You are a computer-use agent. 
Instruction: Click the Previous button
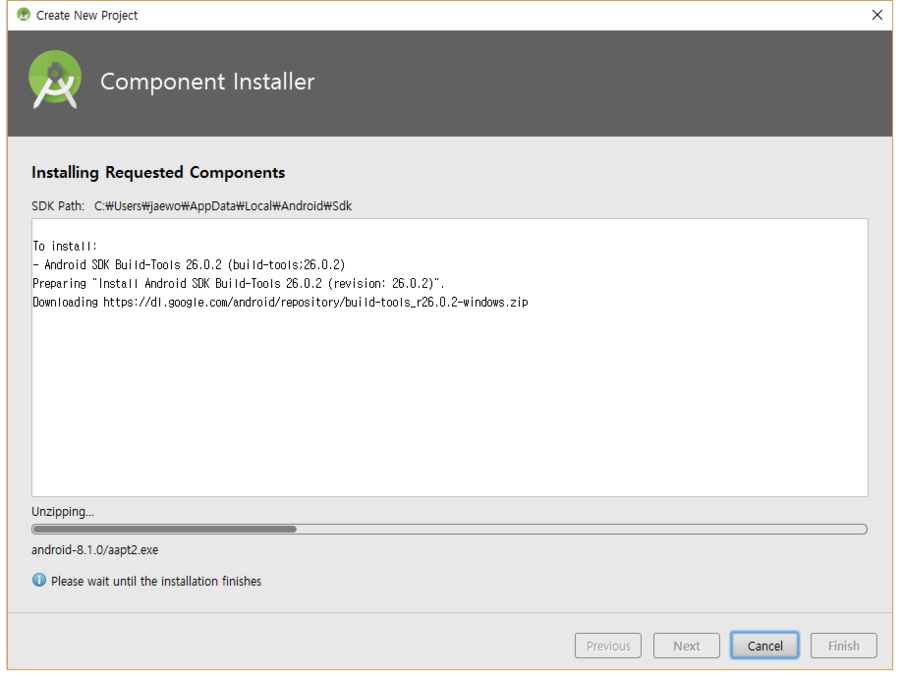608,646
